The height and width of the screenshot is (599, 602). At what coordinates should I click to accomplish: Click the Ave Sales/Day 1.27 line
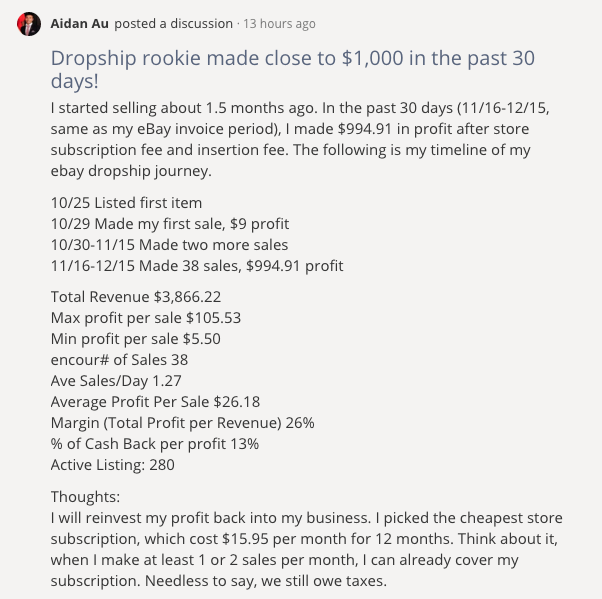pos(116,381)
